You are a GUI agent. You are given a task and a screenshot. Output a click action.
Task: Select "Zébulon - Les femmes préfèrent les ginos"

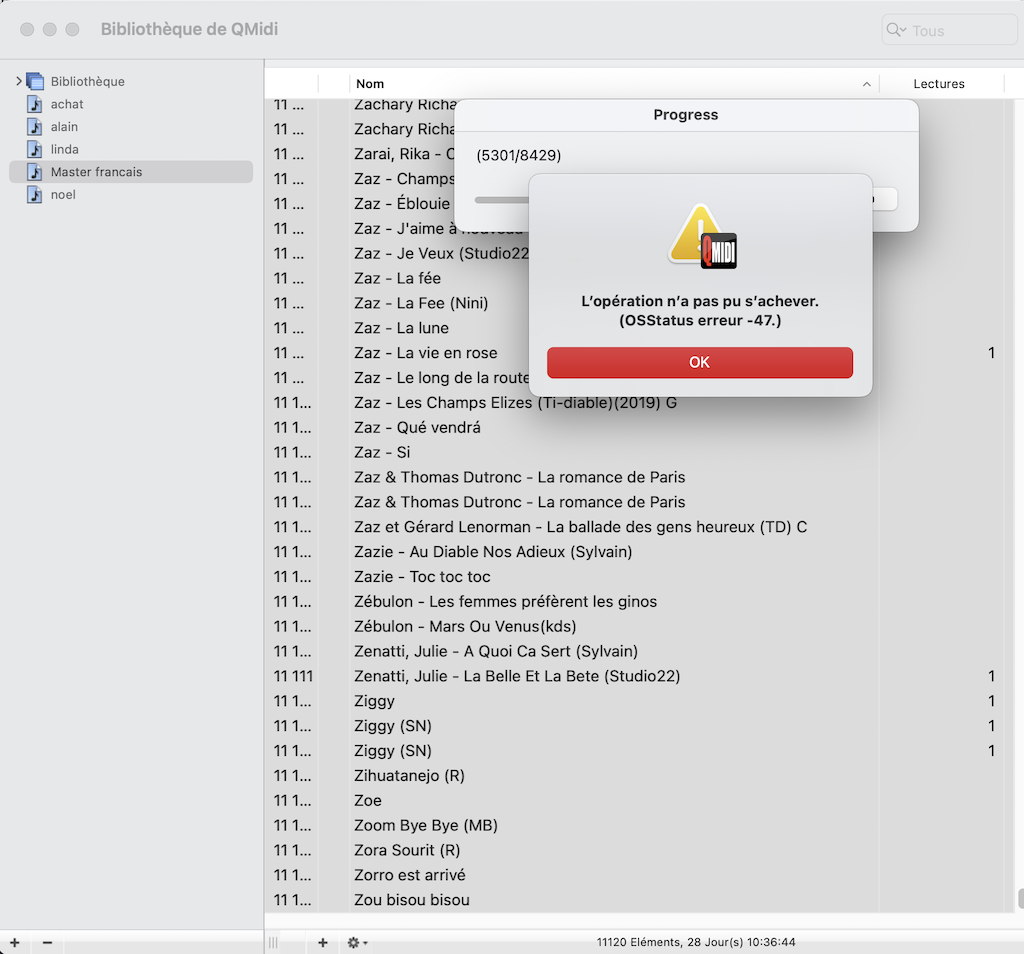click(x=505, y=601)
